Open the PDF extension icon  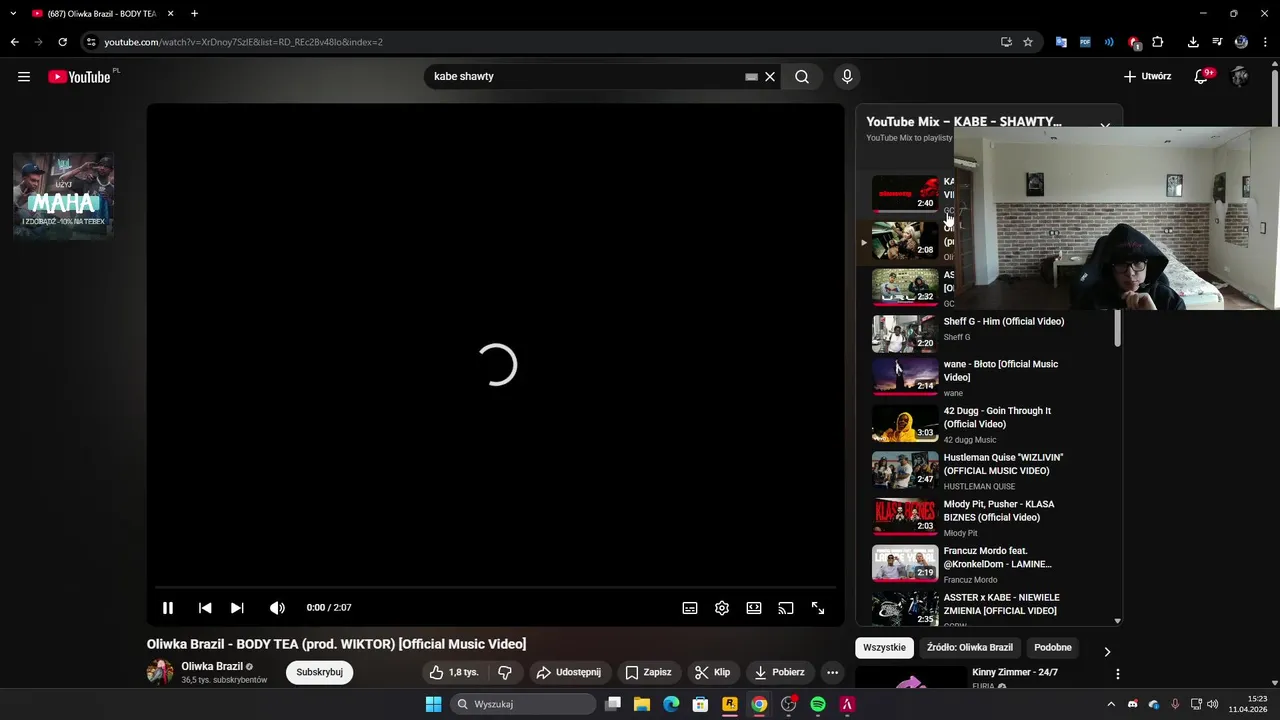point(1085,42)
